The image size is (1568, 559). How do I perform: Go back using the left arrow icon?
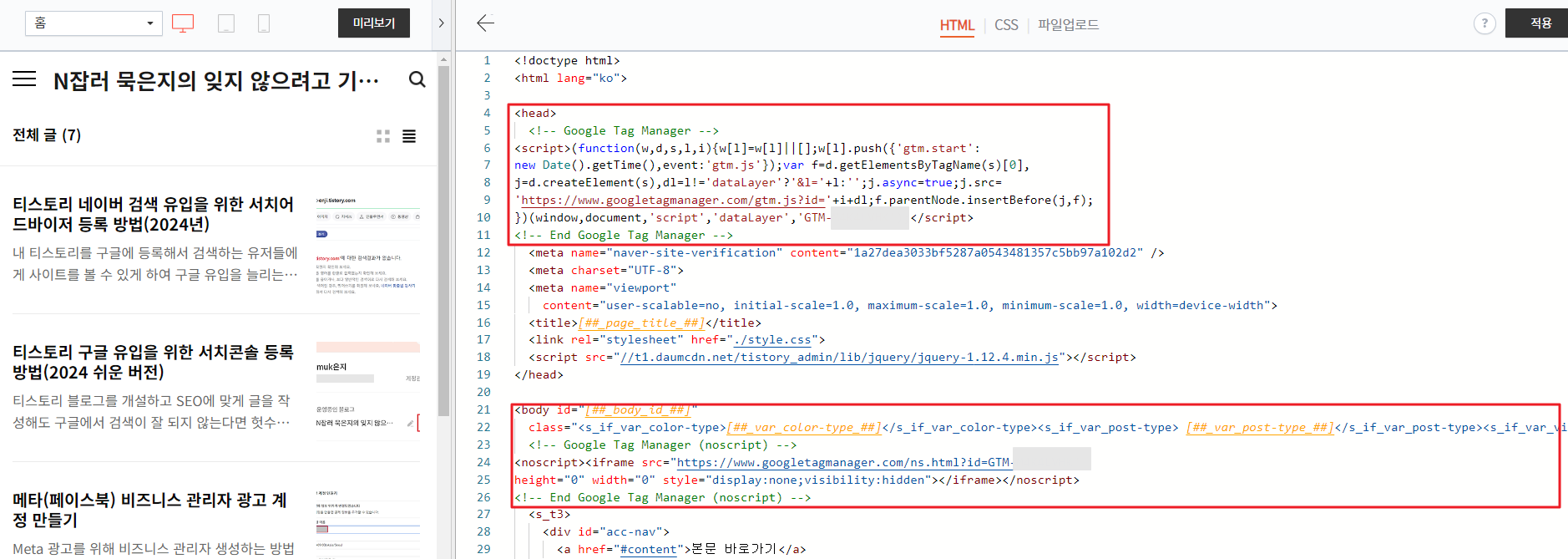tap(485, 23)
